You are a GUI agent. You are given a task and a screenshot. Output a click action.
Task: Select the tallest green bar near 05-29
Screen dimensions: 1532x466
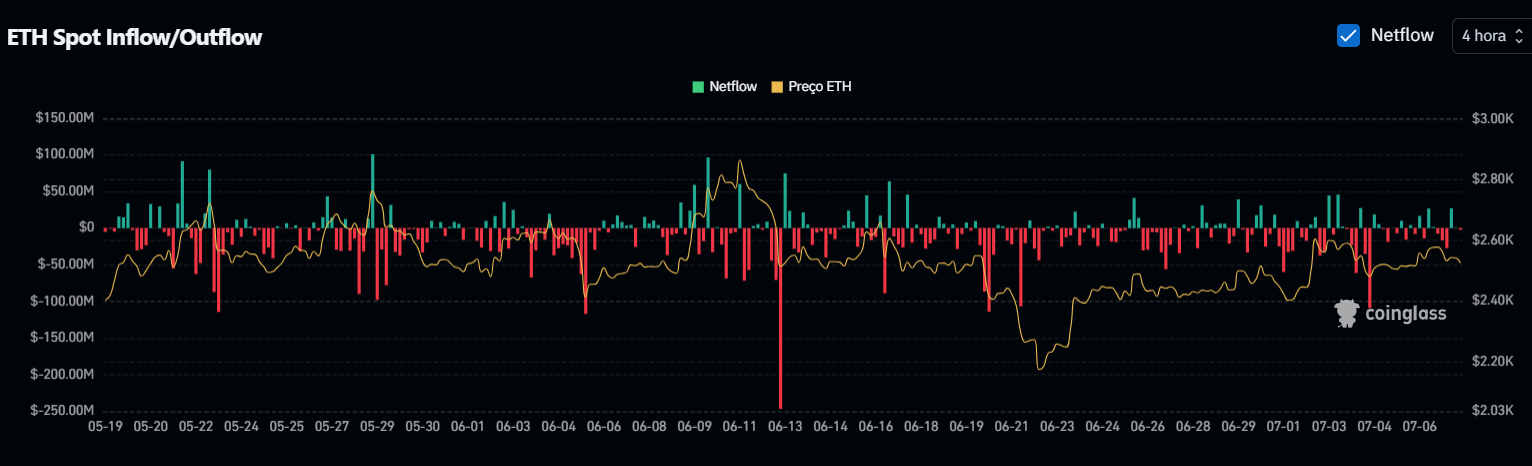coord(373,191)
